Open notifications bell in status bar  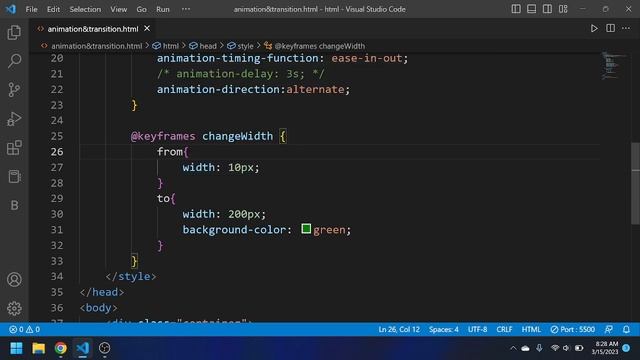(626, 329)
